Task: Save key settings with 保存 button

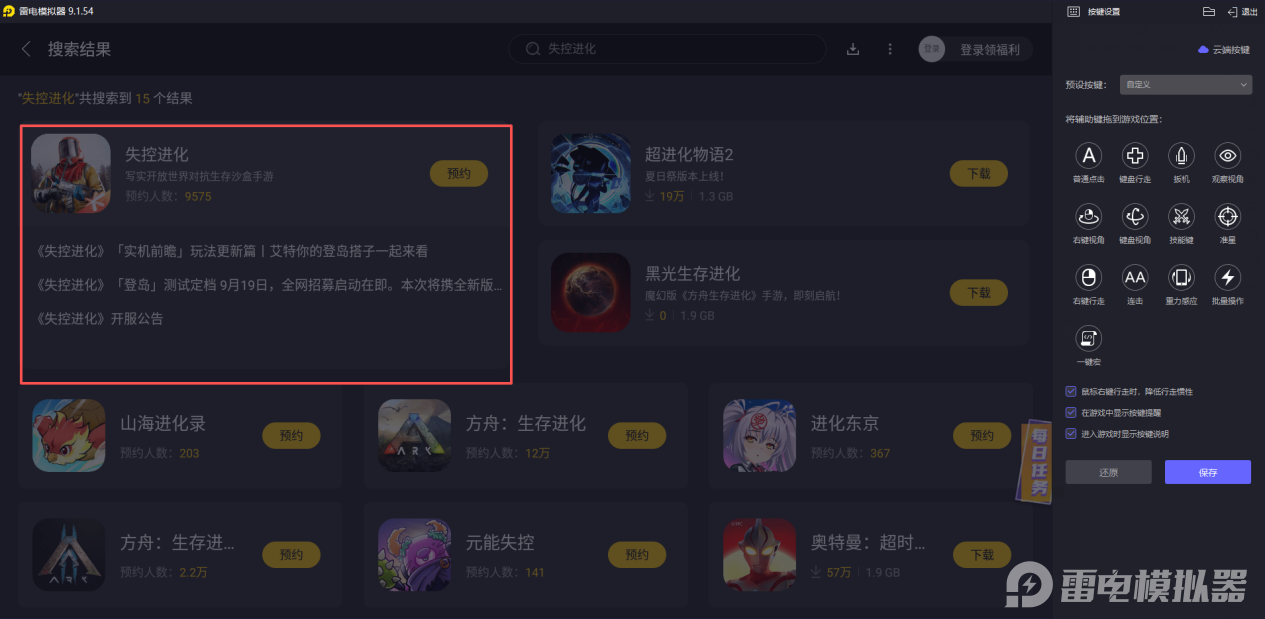Action: 1207,472
